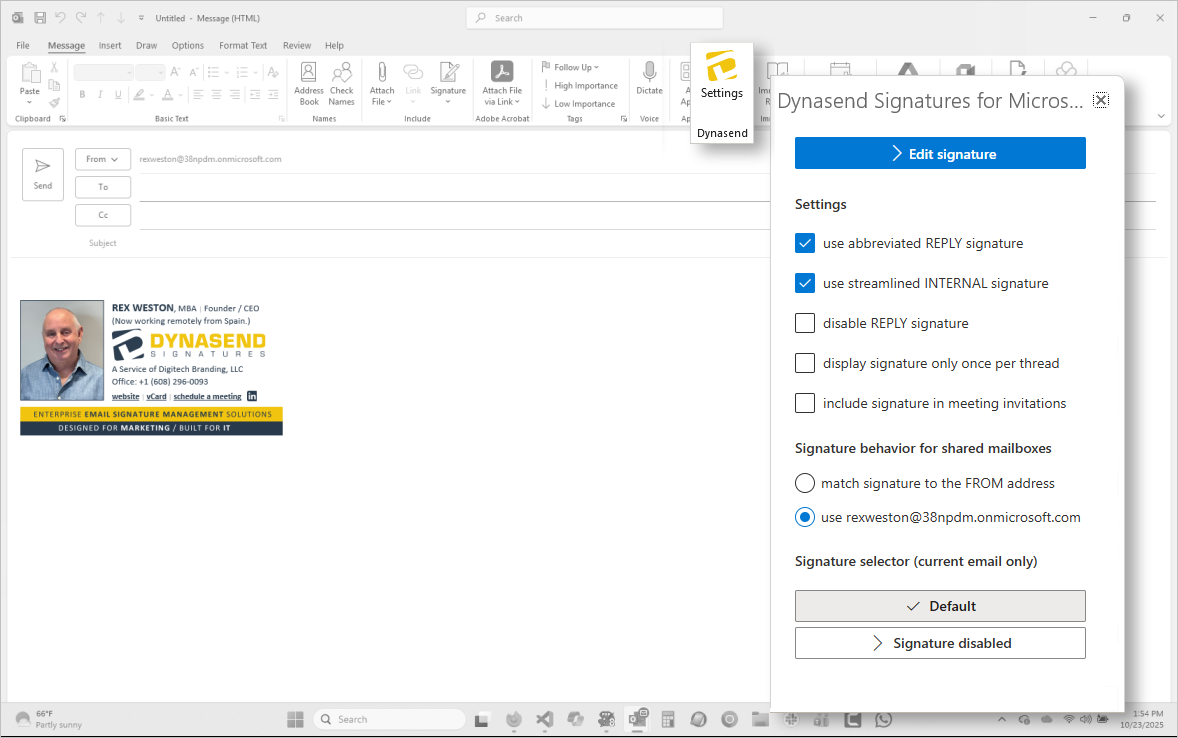
Task: Open the From address dropdown
Action: tap(102, 158)
